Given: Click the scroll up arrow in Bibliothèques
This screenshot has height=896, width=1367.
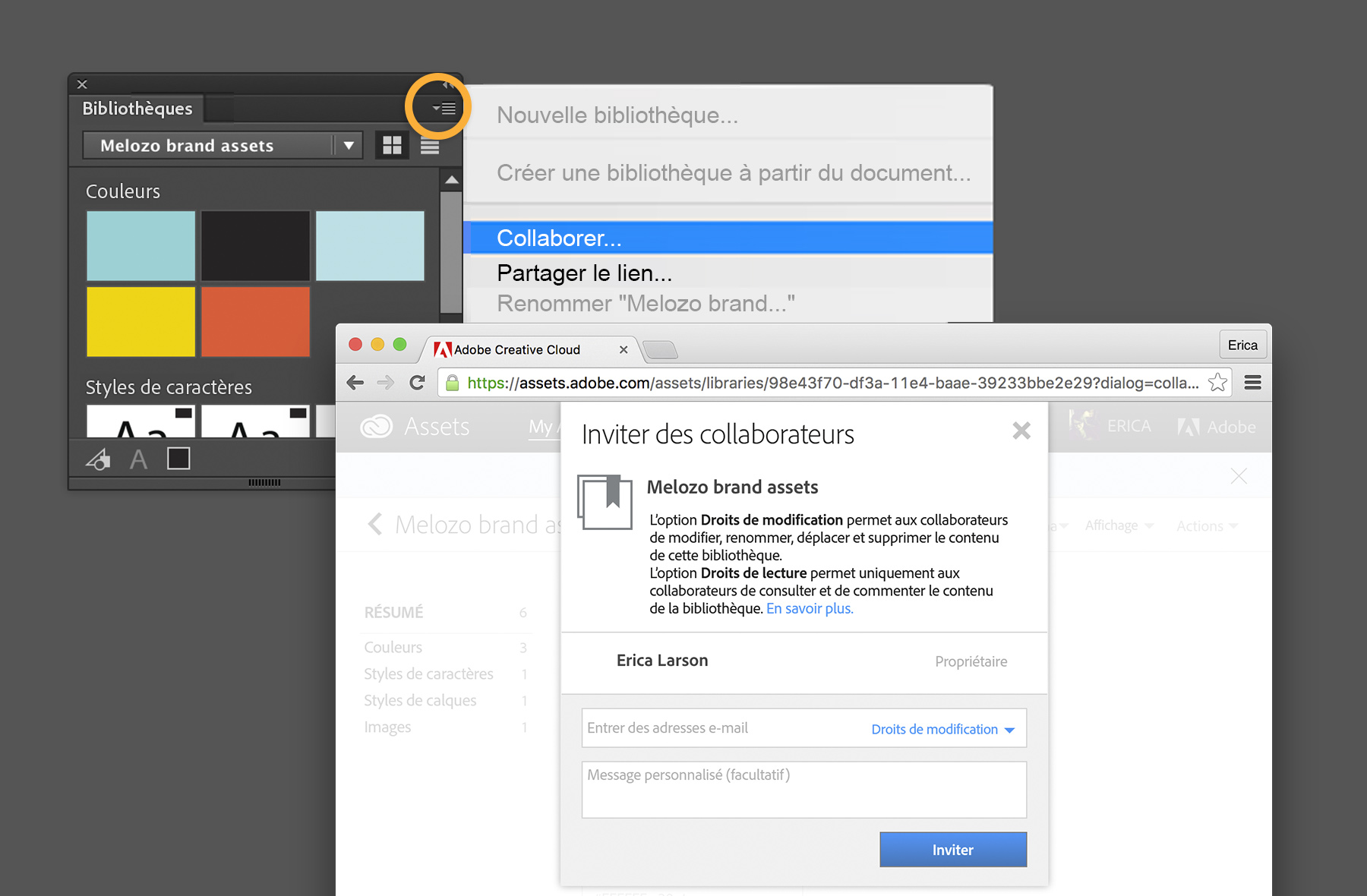Looking at the screenshot, I should click(x=451, y=180).
